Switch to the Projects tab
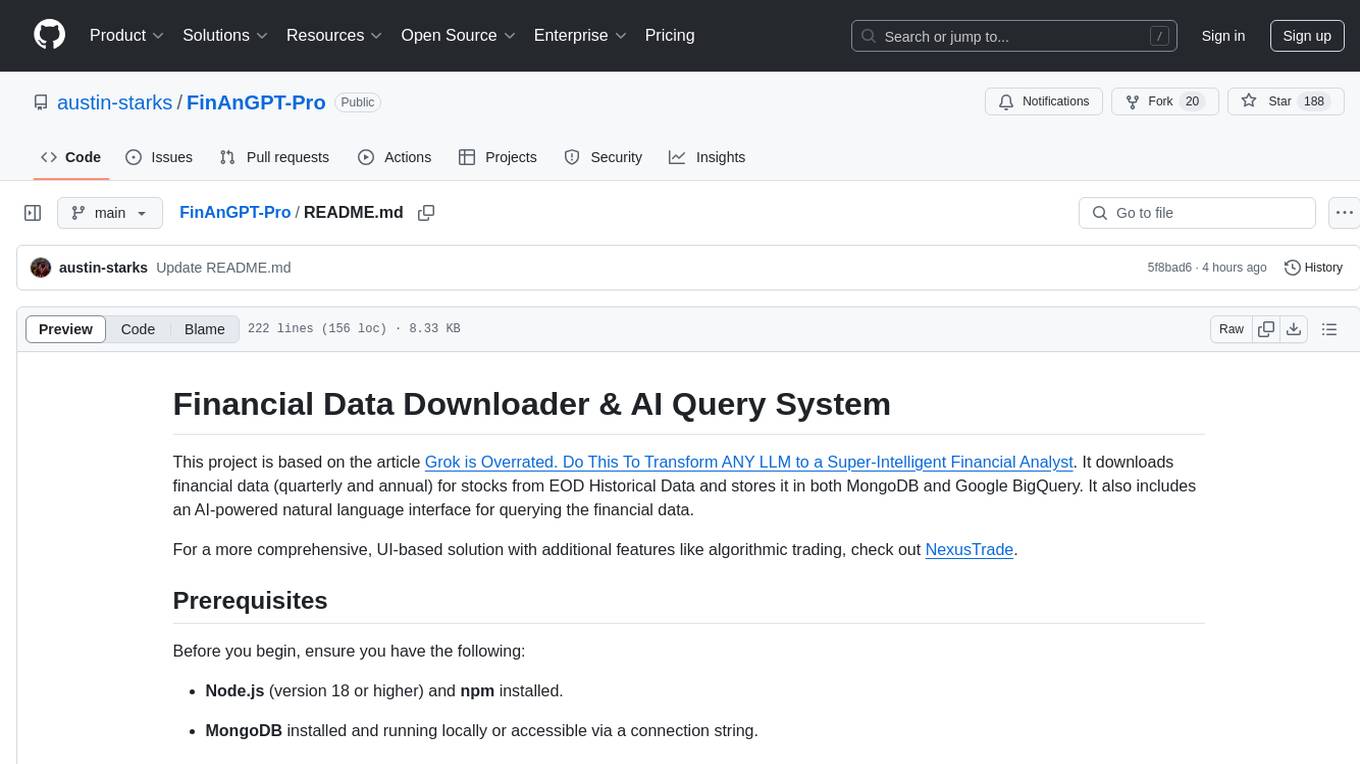Viewport: 1360px width, 764px height. pyautogui.click(x=498, y=157)
